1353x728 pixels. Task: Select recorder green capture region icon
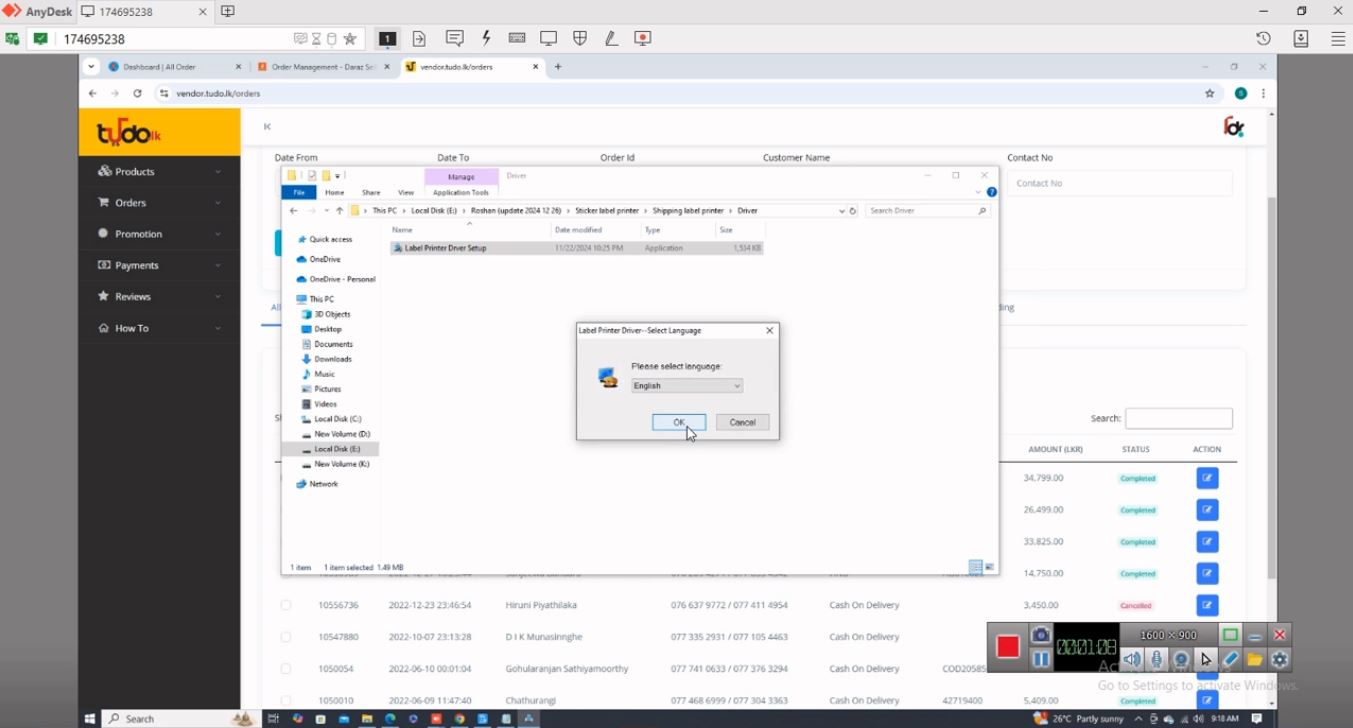point(1230,635)
